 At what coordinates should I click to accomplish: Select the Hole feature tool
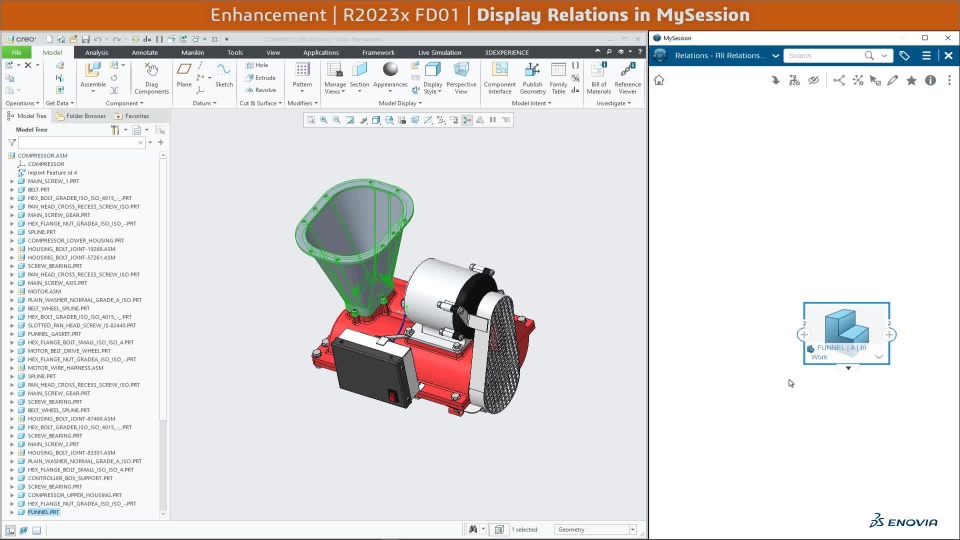pos(257,65)
